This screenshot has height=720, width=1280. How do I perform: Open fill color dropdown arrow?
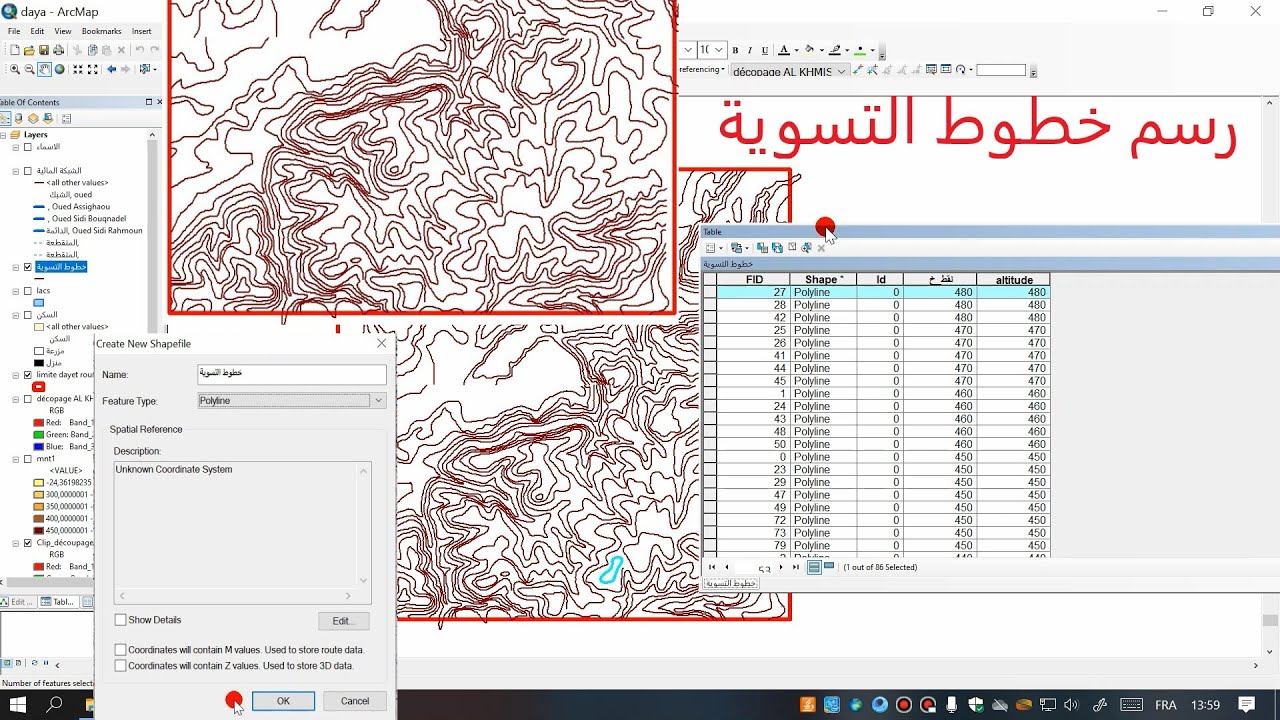click(x=822, y=50)
